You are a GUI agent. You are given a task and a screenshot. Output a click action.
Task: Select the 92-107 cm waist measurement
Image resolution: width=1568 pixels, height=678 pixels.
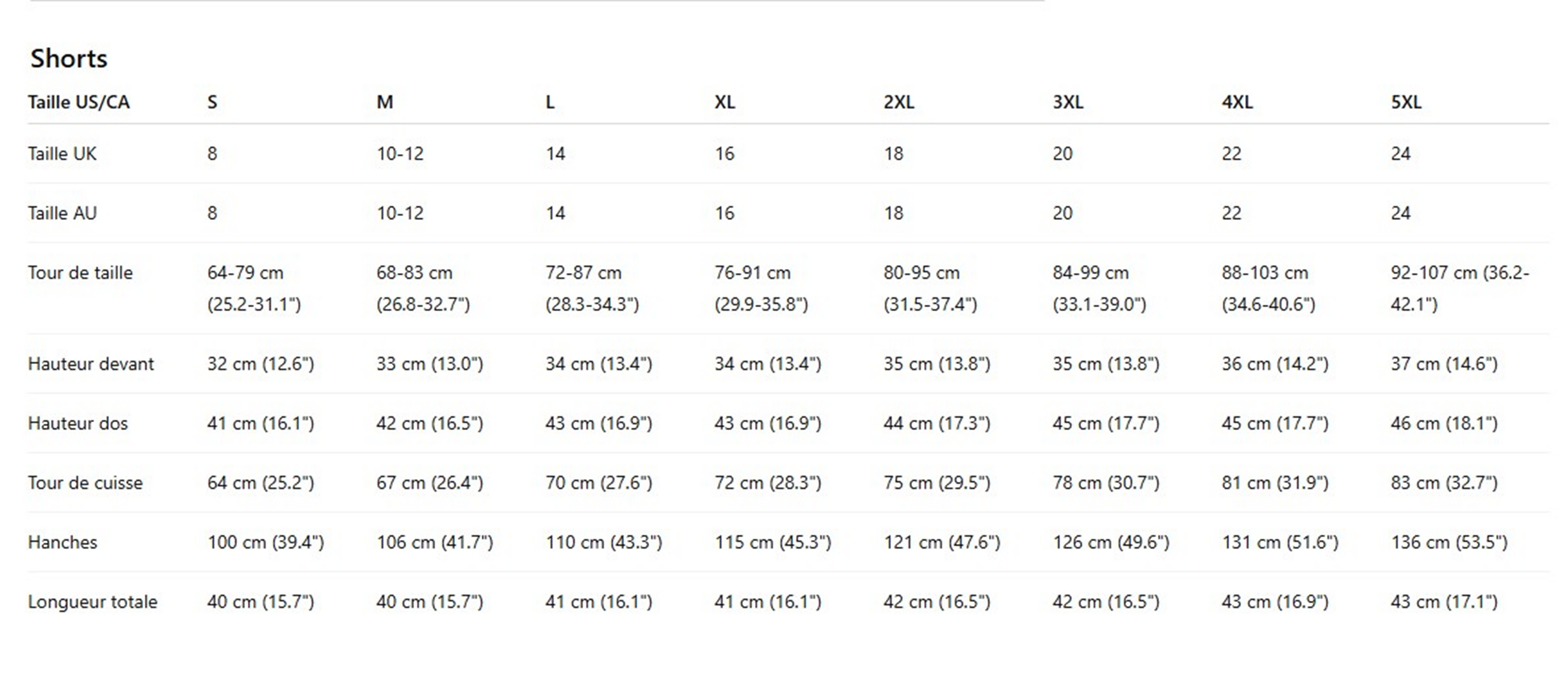tap(1459, 288)
